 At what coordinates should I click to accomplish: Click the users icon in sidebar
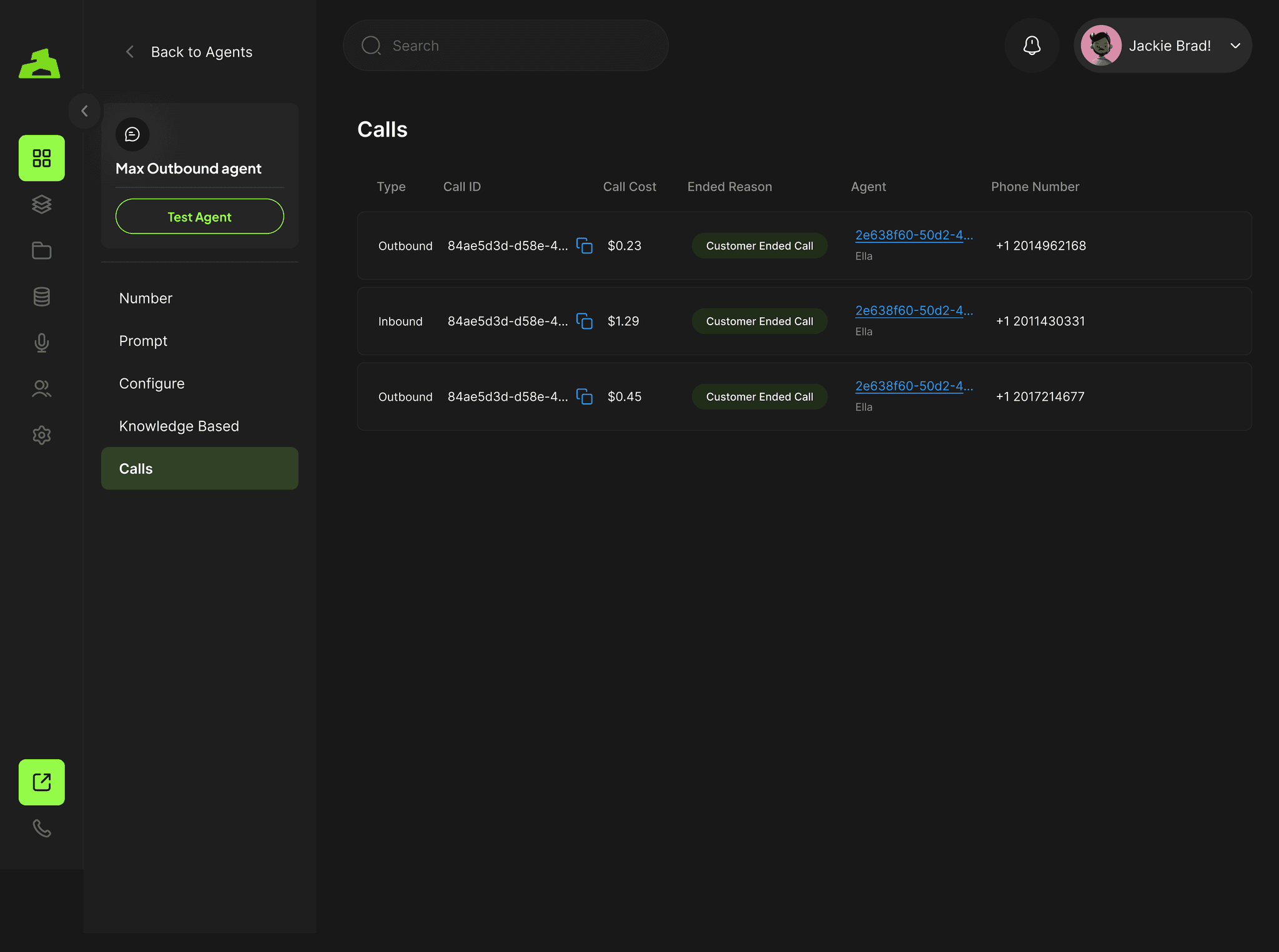(42, 389)
